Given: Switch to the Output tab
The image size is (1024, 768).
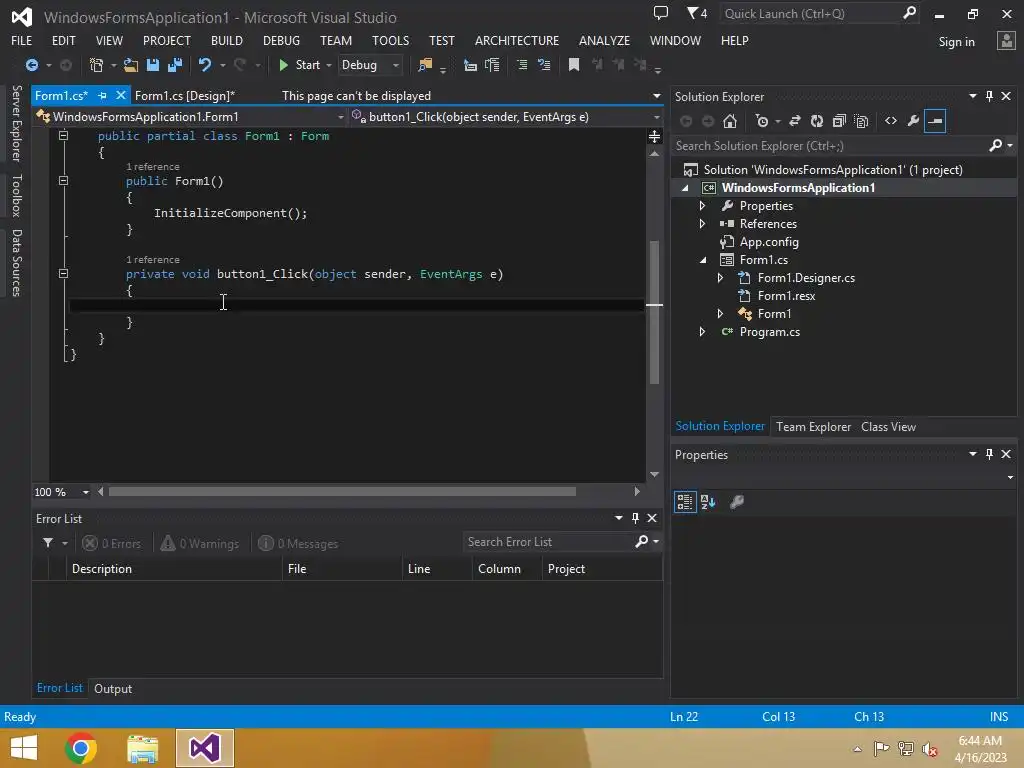Looking at the screenshot, I should [113, 688].
